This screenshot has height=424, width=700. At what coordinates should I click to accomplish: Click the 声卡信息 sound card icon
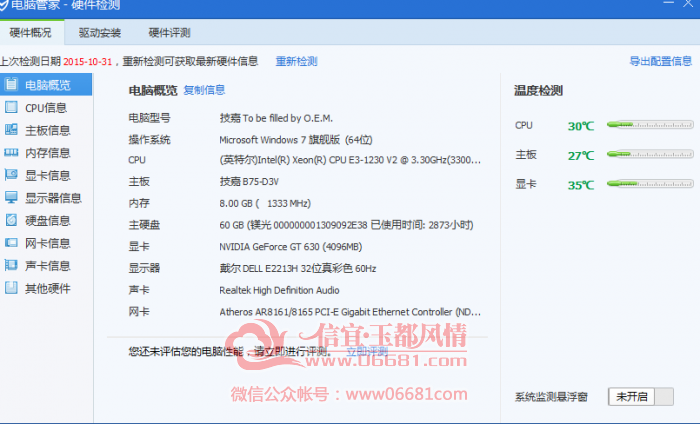(11, 266)
